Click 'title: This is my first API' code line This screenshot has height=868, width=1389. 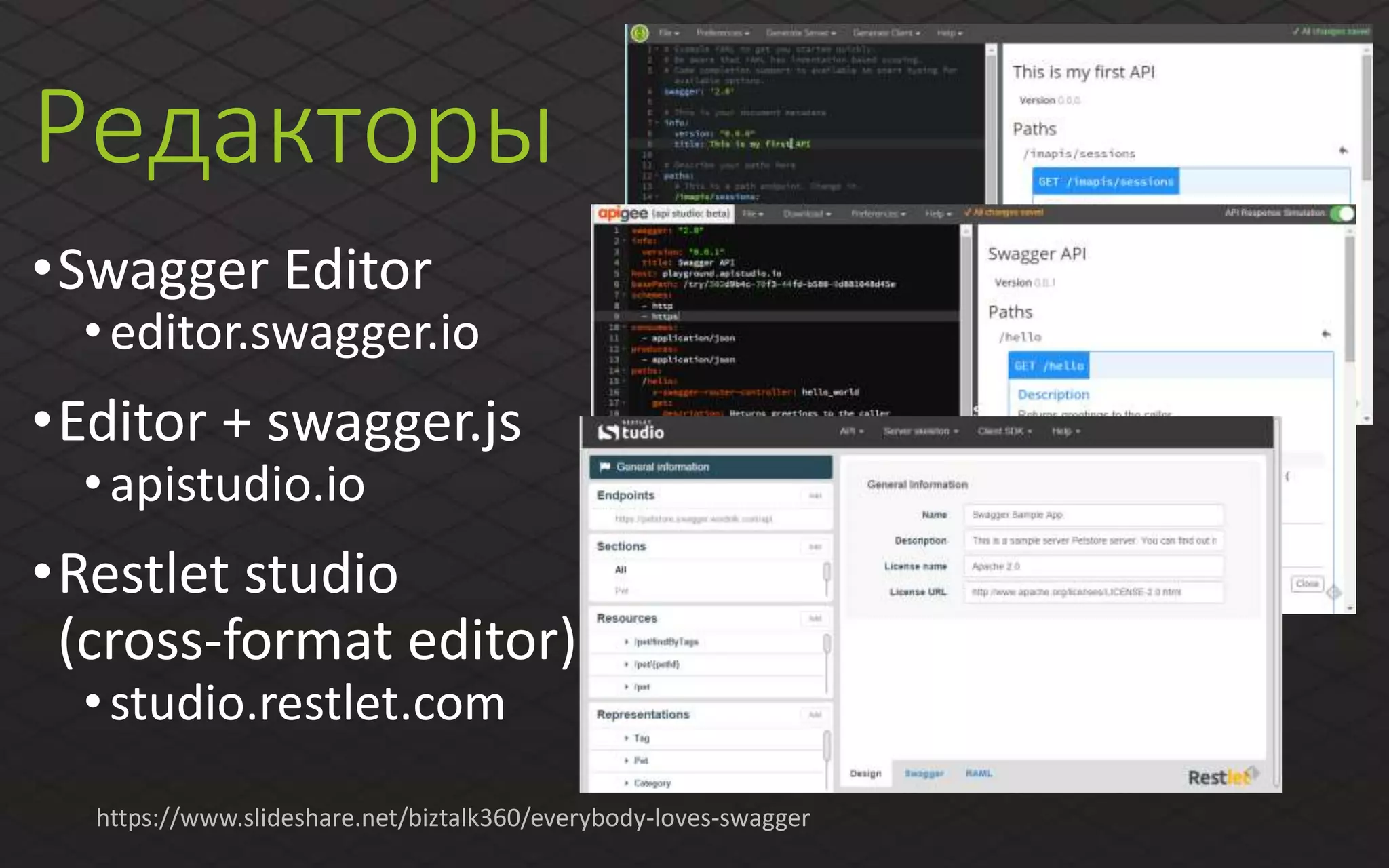coord(742,144)
